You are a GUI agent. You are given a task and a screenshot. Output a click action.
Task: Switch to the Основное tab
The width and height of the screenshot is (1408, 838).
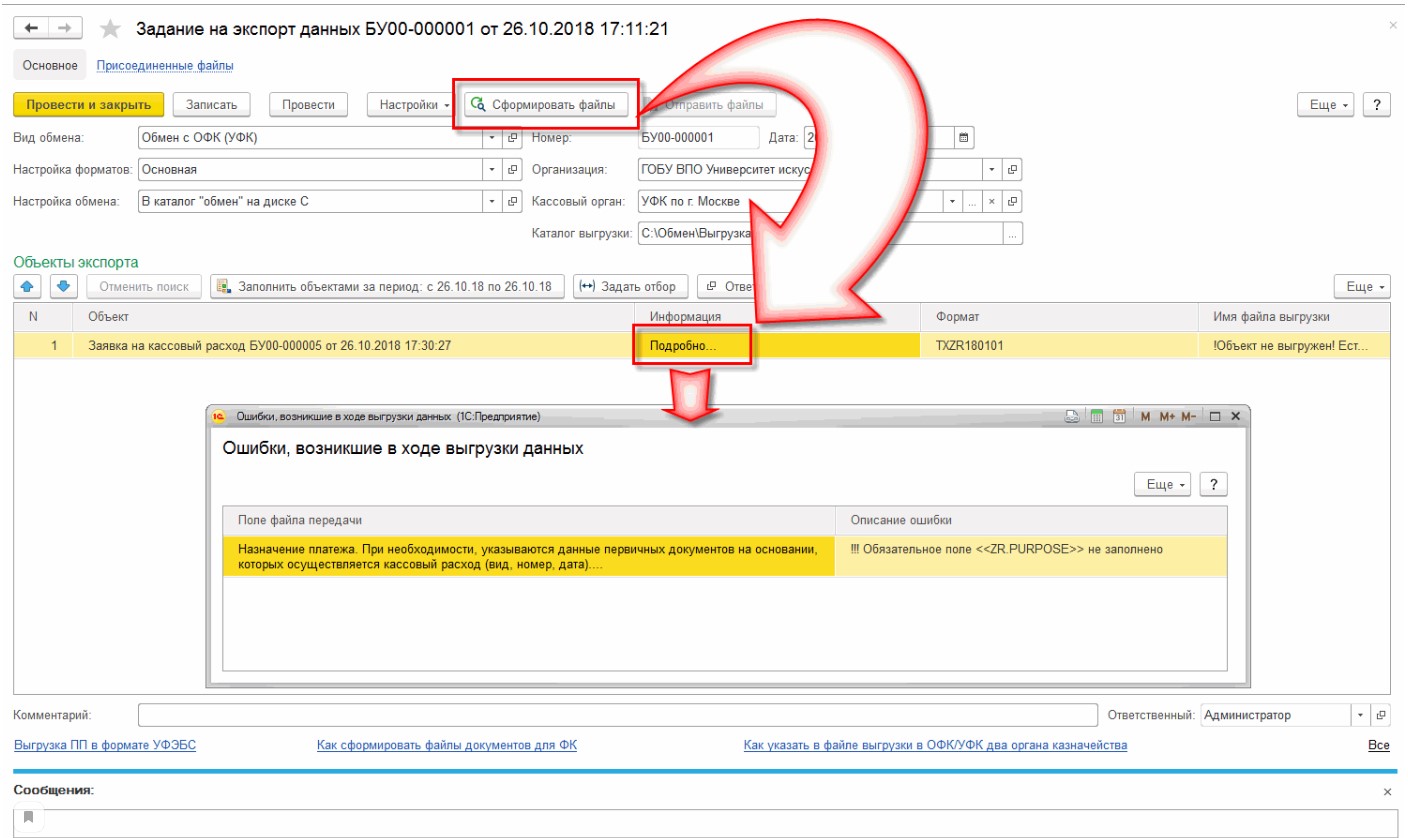click(51, 66)
